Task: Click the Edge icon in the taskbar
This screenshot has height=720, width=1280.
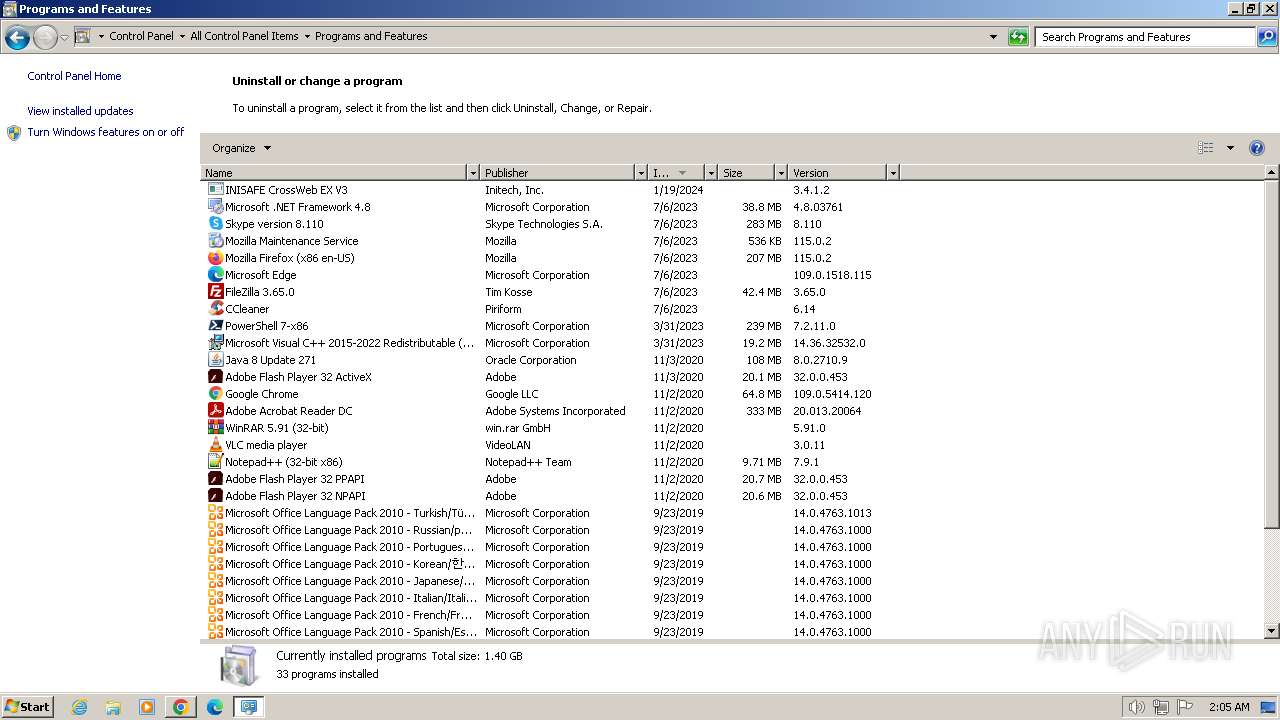Action: [215, 707]
